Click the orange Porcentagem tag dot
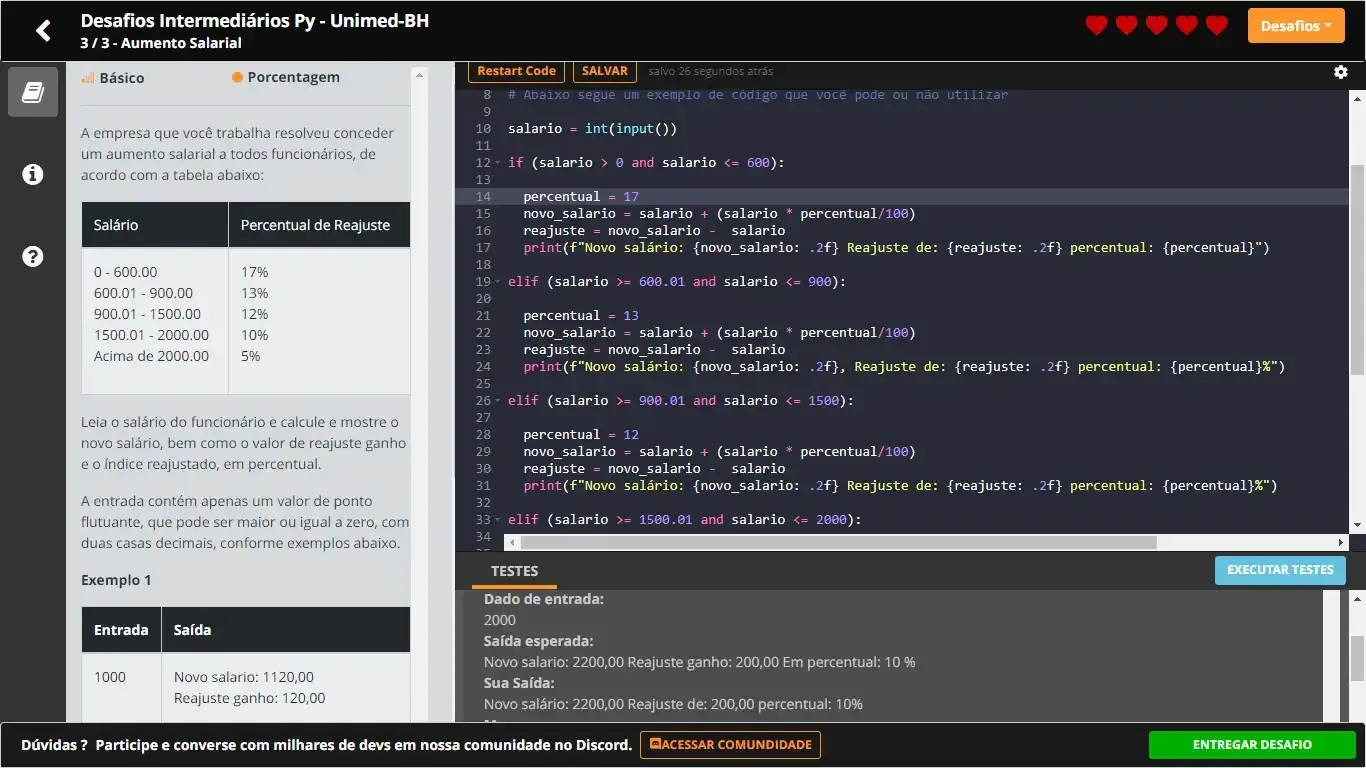This screenshot has width=1366, height=768. coord(237,77)
